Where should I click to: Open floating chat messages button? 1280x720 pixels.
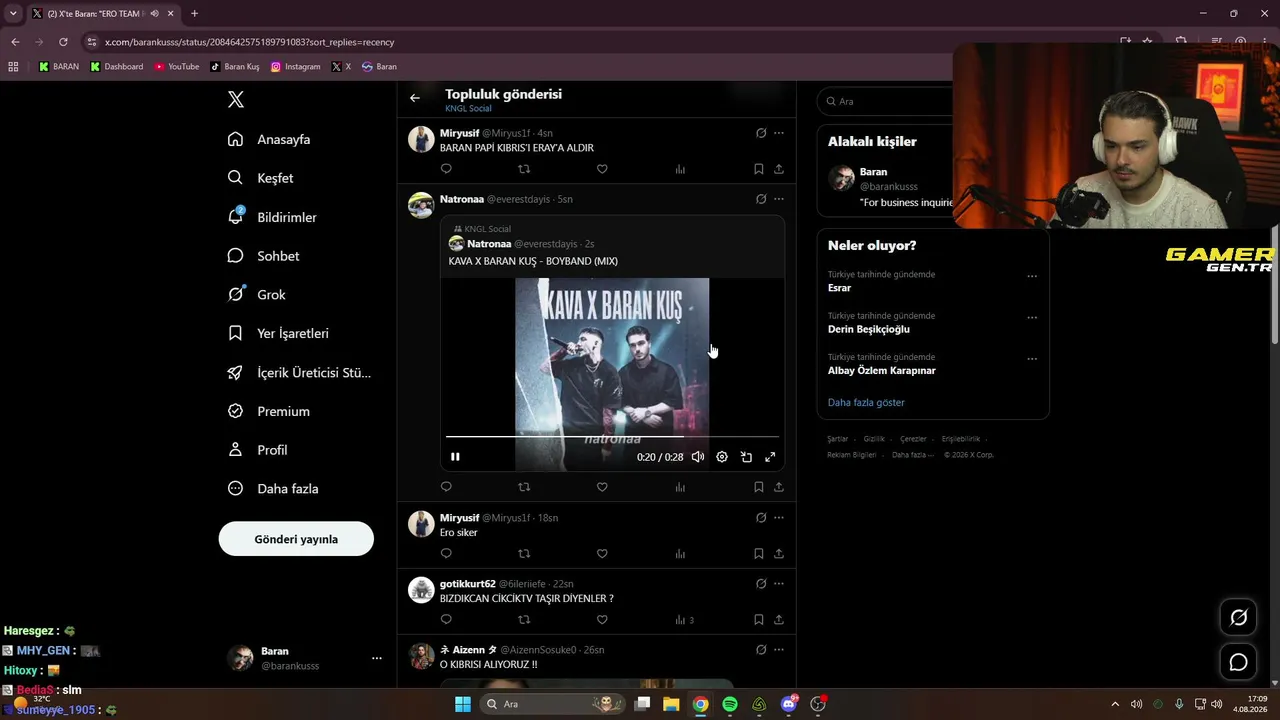pyautogui.click(x=1238, y=662)
